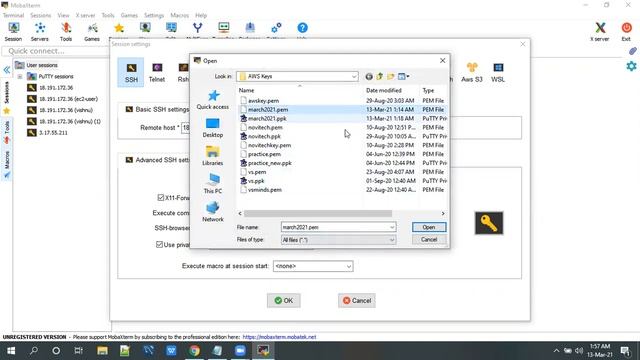Switch to the Macros vertical sidebar tab
640x360 pixels.
(x=7, y=164)
